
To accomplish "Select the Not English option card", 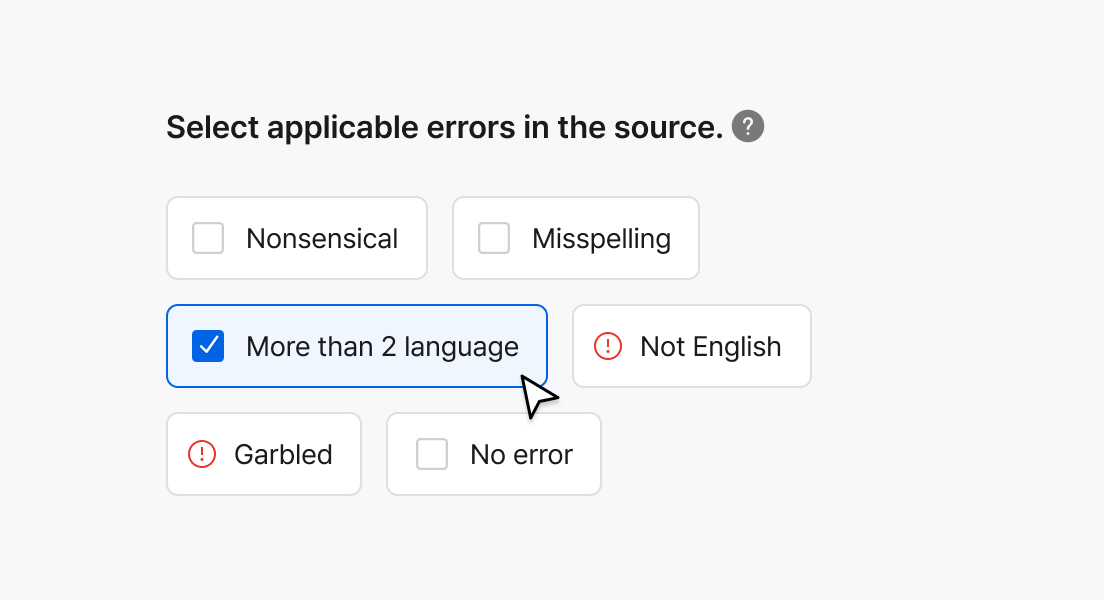I will tap(692, 346).
